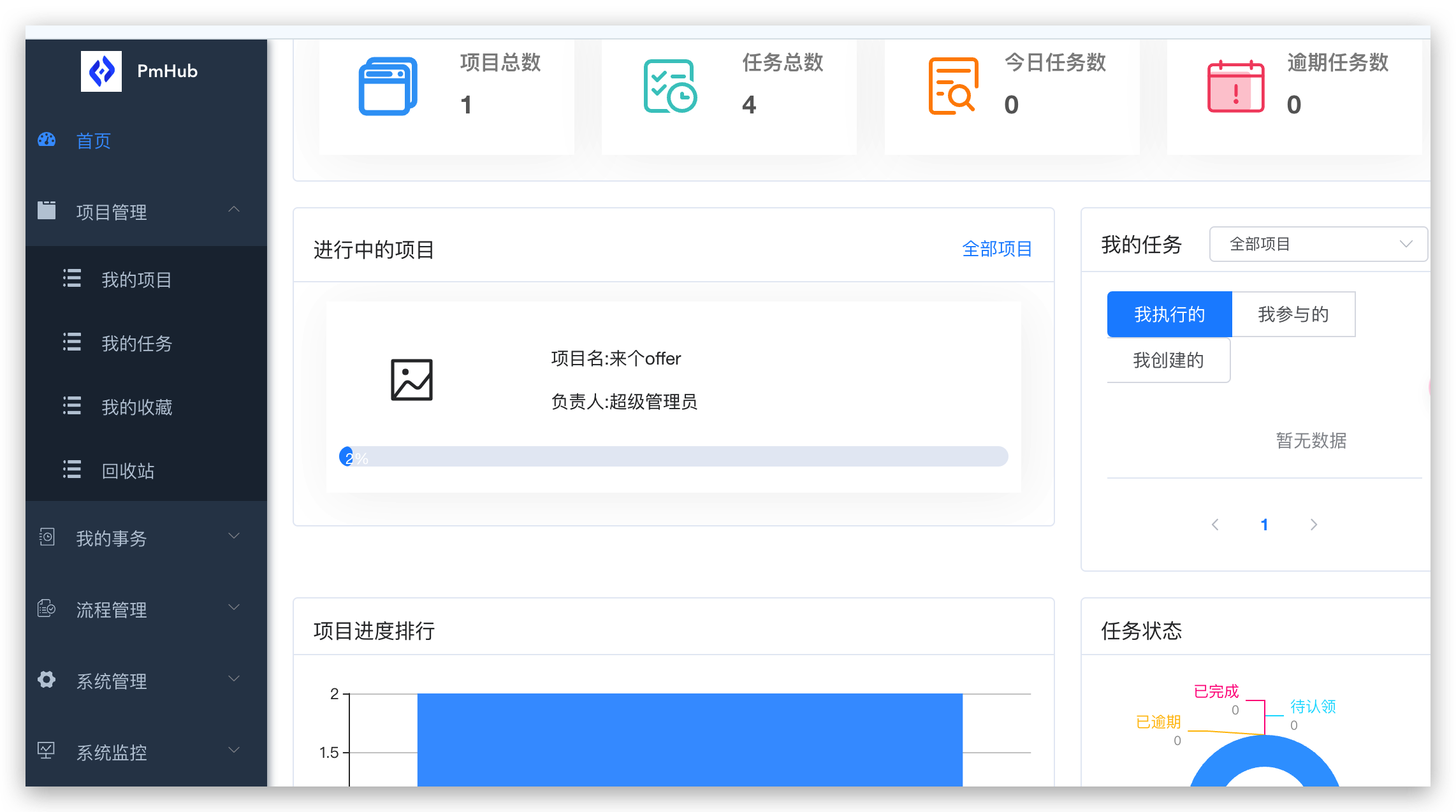Open 回收站 via its list icon
This screenshot has height=812, width=1456.
pos(71,470)
